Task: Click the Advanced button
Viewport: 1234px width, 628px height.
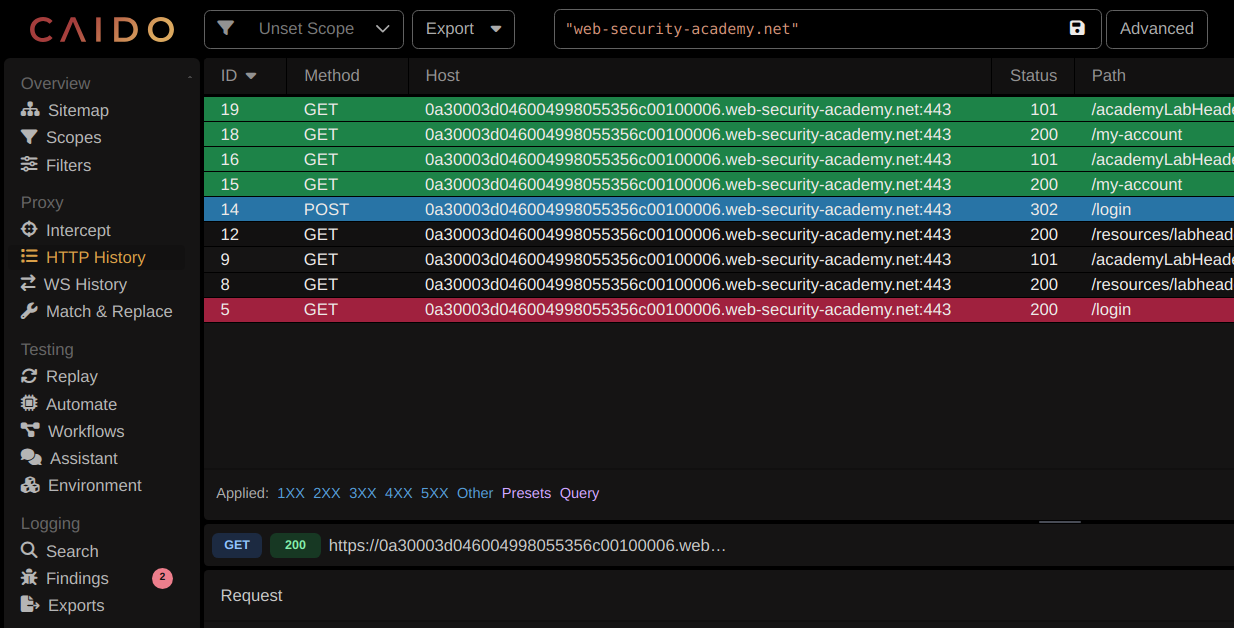Action: (1156, 29)
